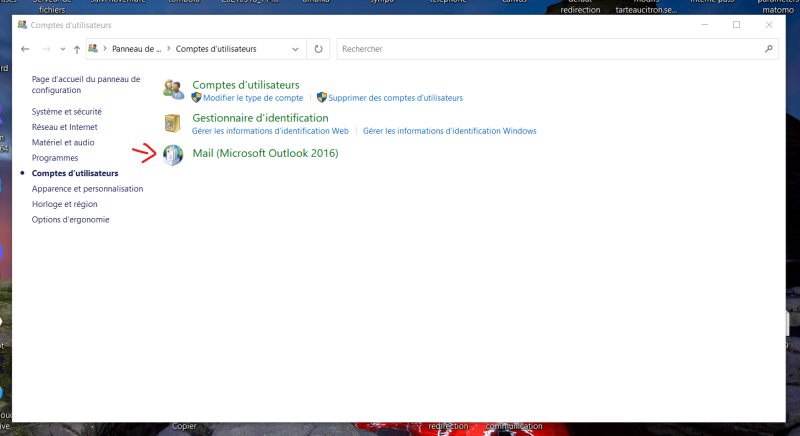Image resolution: width=800 pixels, height=436 pixels.
Task: Open Apparence et personnalisation category
Action: pyautogui.click(x=87, y=189)
